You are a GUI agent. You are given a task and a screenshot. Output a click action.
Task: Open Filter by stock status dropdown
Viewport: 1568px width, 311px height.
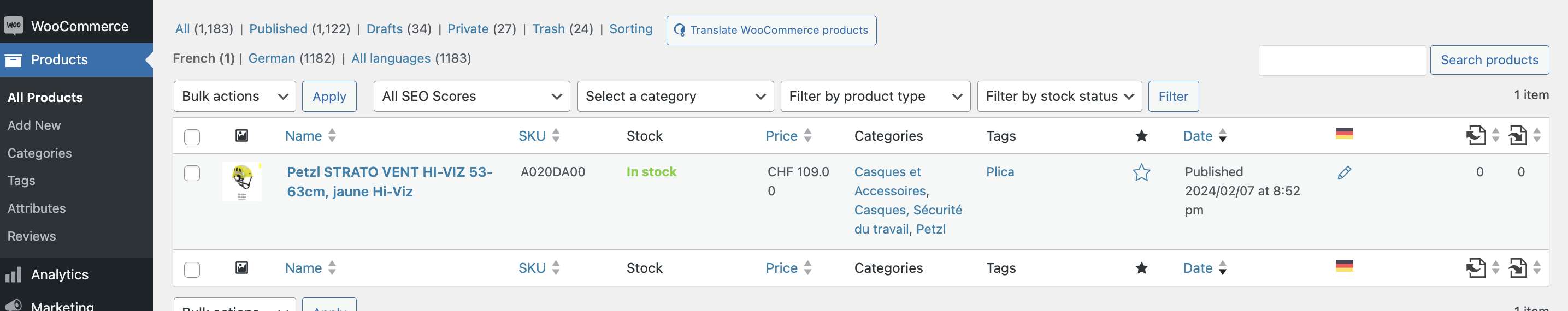(x=1059, y=96)
